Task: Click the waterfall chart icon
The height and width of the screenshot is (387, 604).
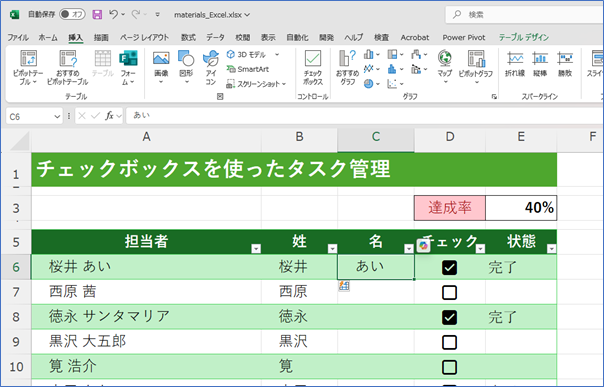Action: 416,54
